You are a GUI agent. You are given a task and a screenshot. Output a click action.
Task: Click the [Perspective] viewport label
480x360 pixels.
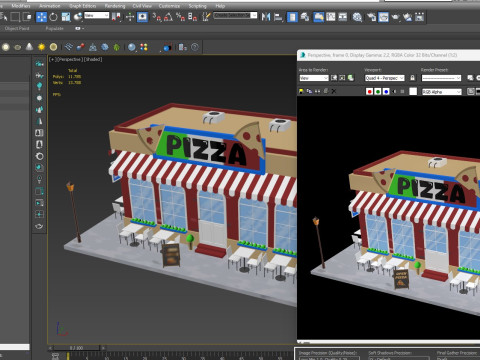coord(69,59)
